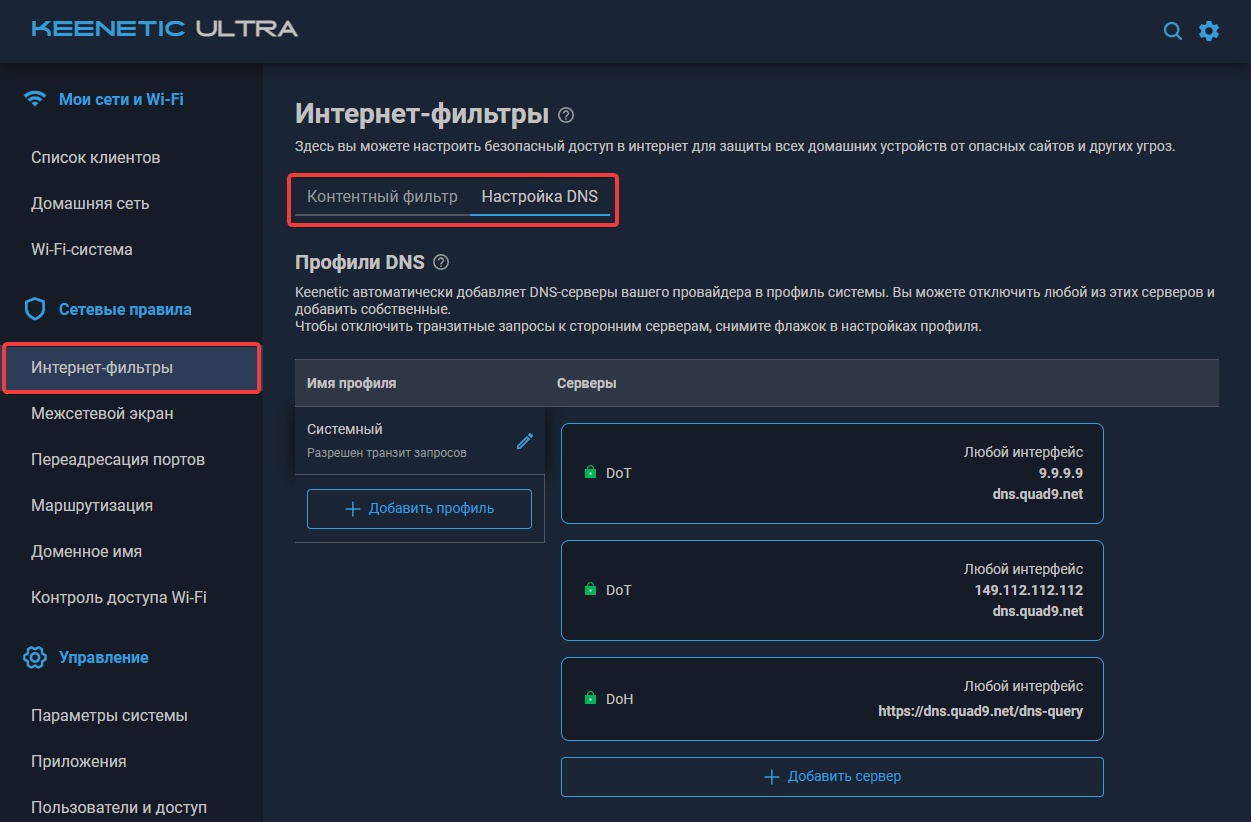Click the search magnifier icon in header
This screenshot has width=1251, height=822.
[x=1172, y=31]
